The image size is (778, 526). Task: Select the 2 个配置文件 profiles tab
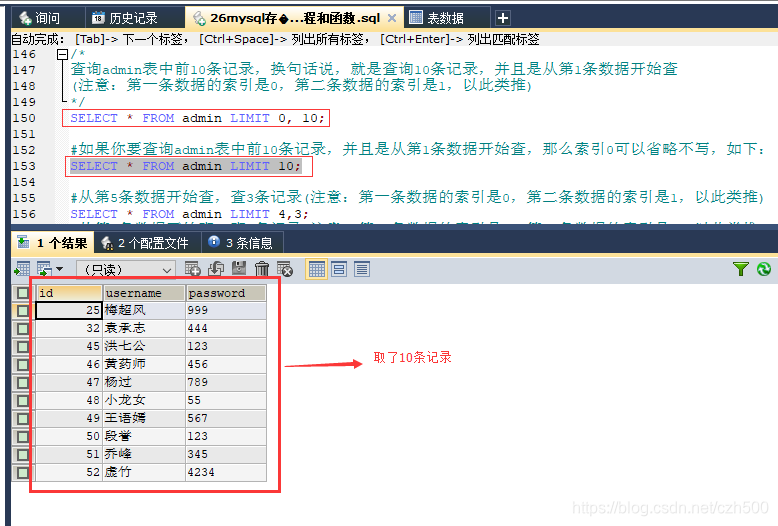[145, 243]
